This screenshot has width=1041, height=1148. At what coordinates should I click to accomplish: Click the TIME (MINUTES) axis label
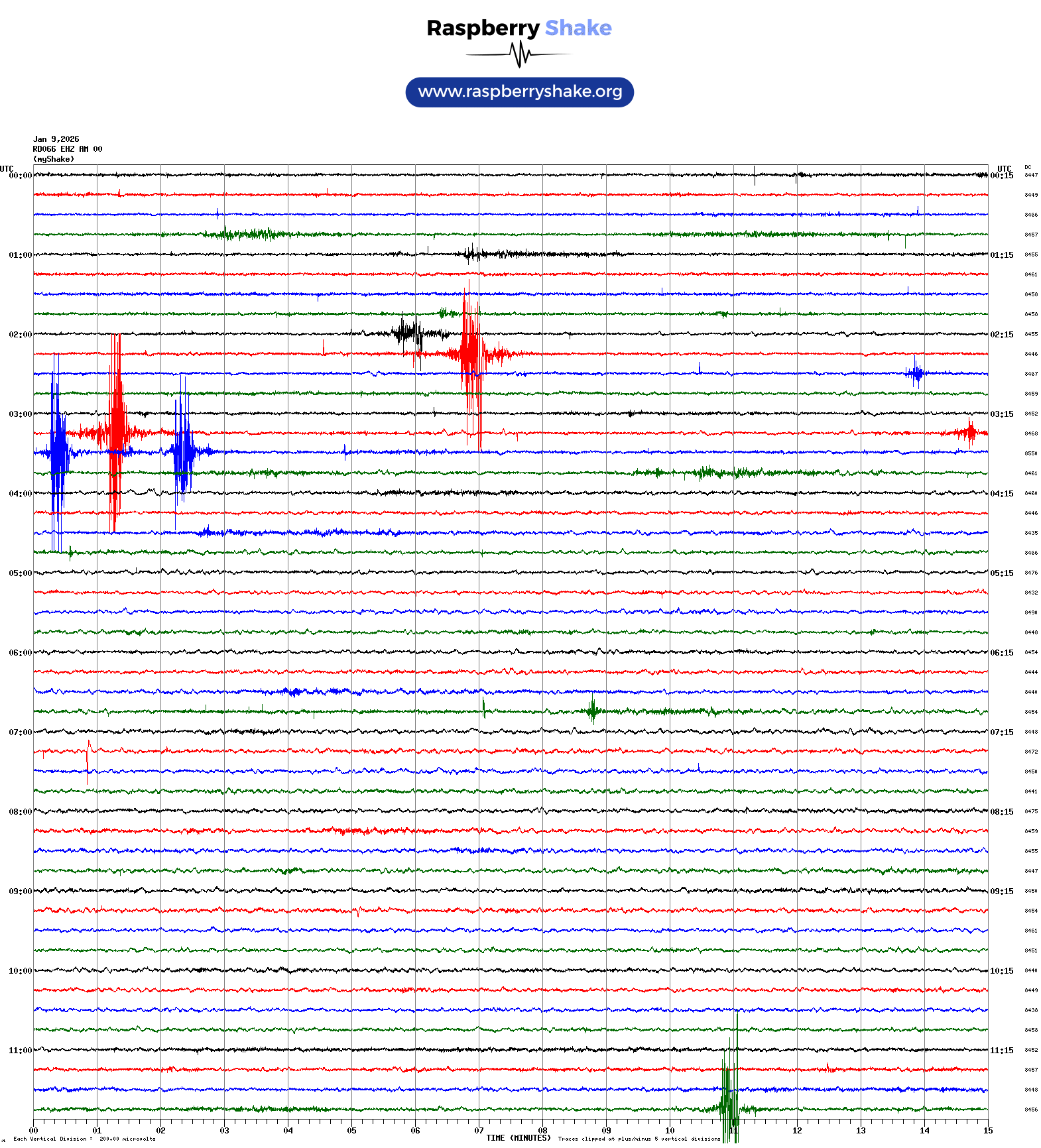[x=518, y=1138]
